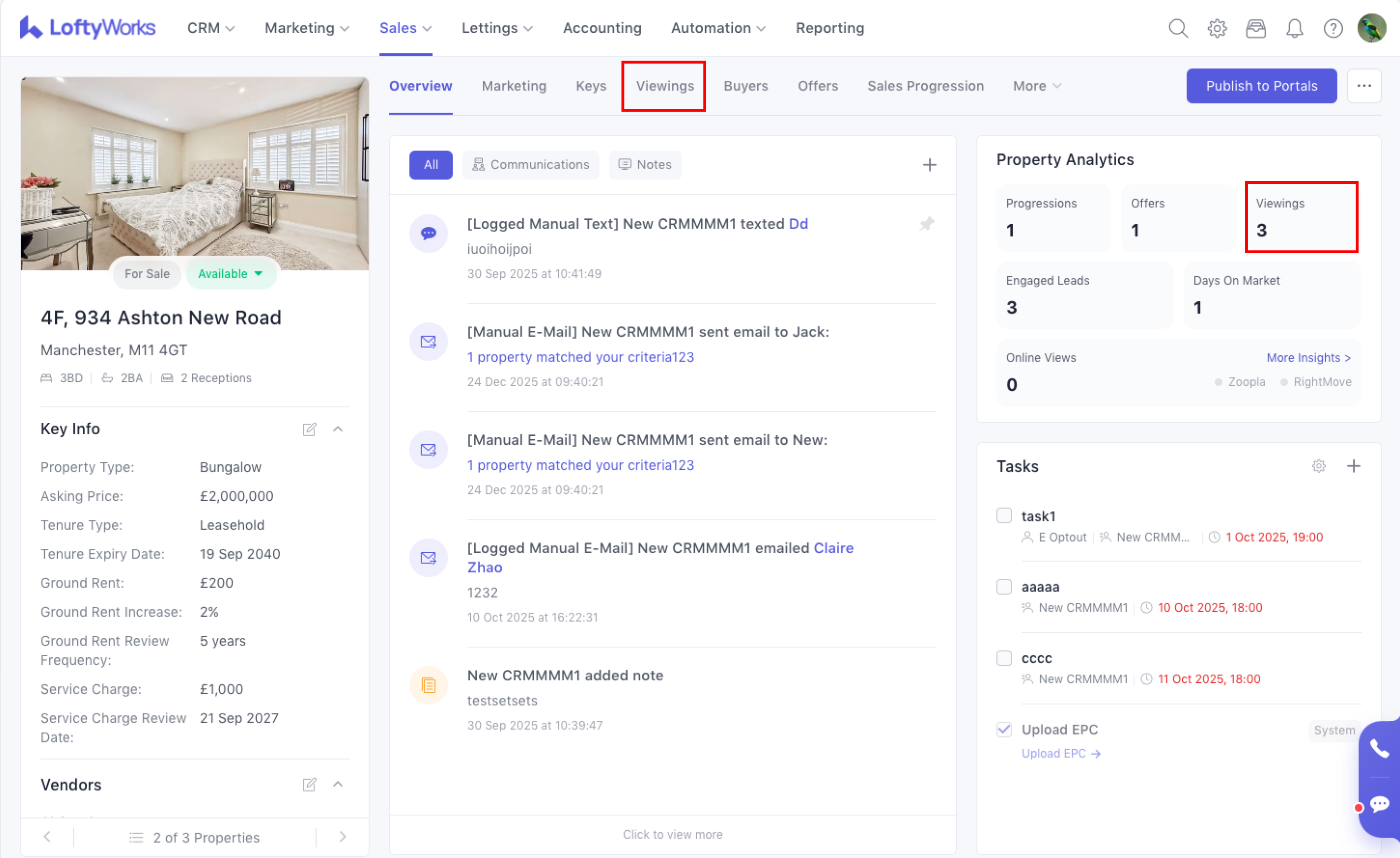Image resolution: width=1400 pixels, height=858 pixels.
Task: Click the notifications bell icon
Action: pos(1294,28)
